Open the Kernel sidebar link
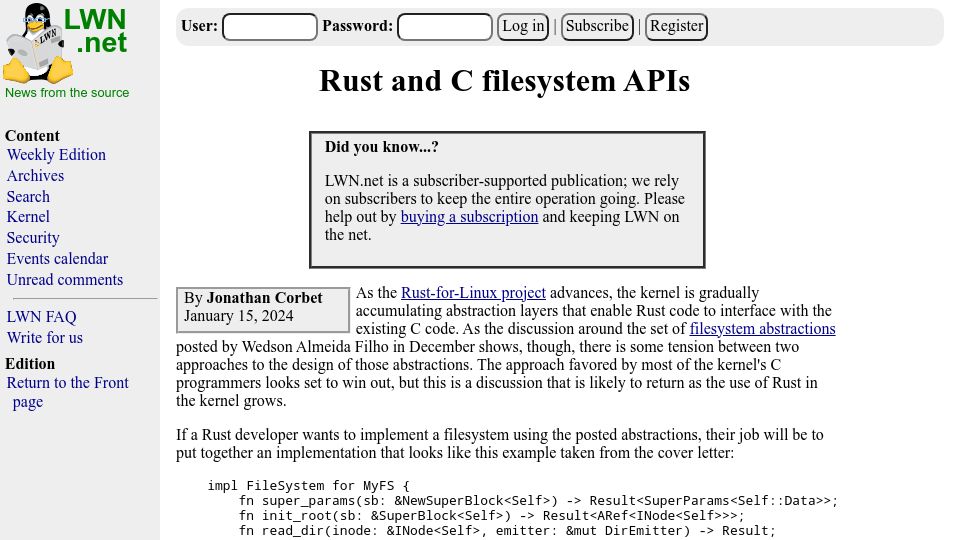960x540 pixels. [x=28, y=217]
